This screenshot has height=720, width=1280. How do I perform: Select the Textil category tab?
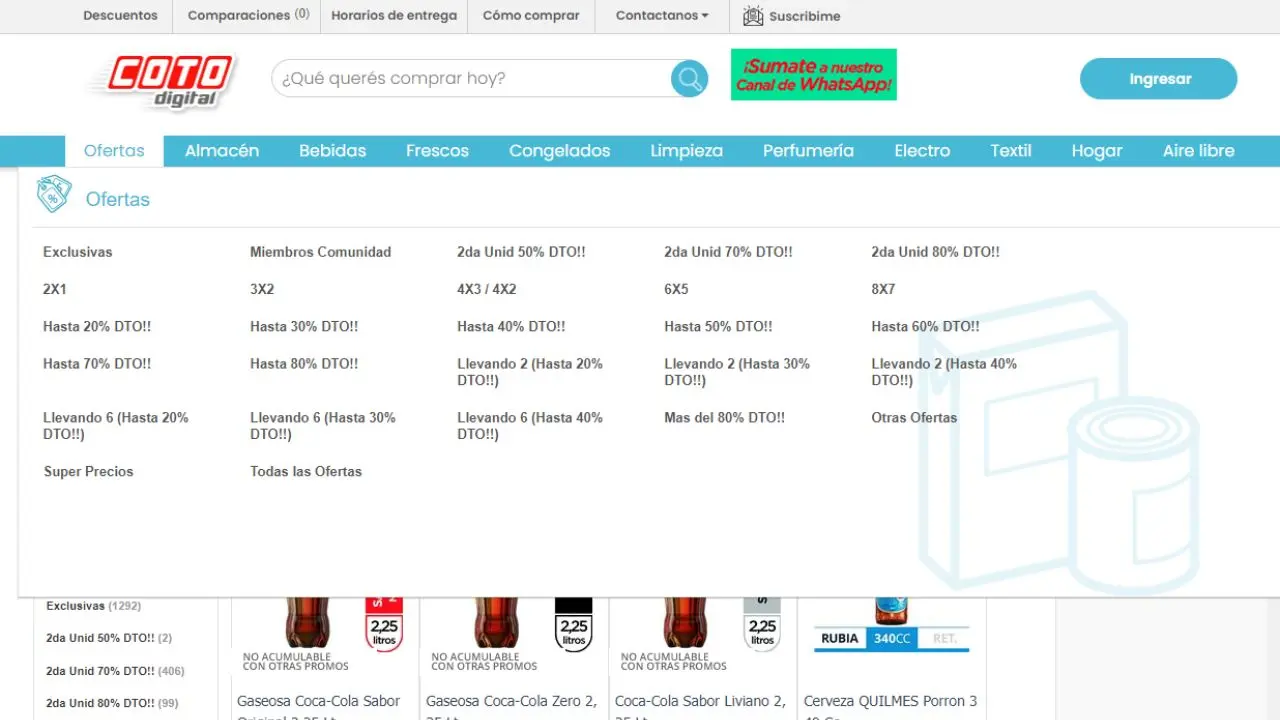pos(1011,151)
